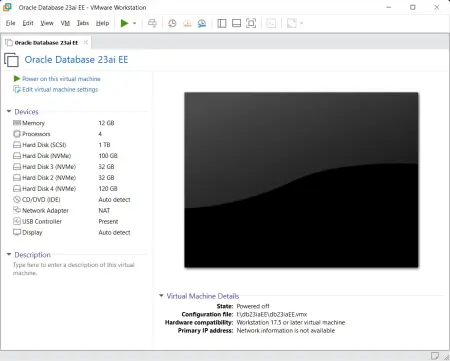The height and width of the screenshot is (361, 450).
Task: Select the Memory device label
Action: tap(33, 123)
